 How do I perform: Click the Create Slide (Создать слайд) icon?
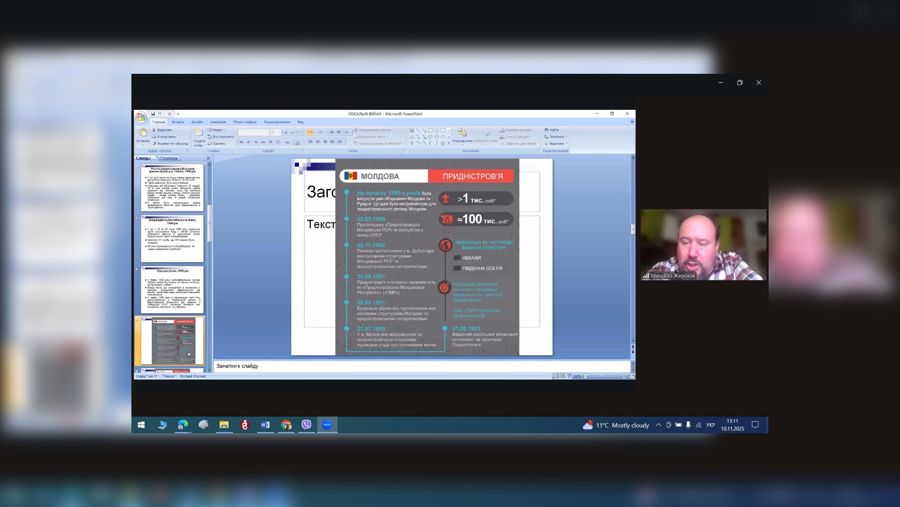point(198,134)
